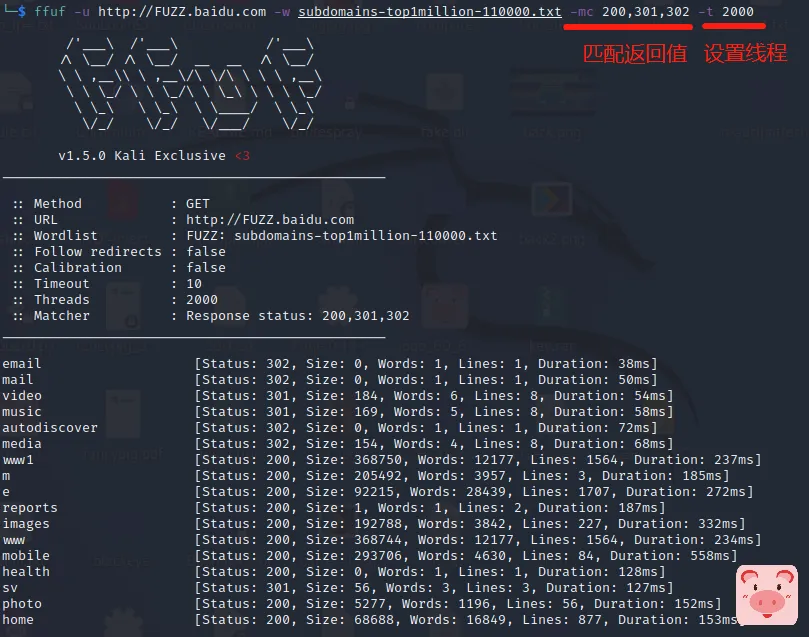Click the ffuf command name in prompt
Viewport: 809px width, 637px height.
pos(50,11)
